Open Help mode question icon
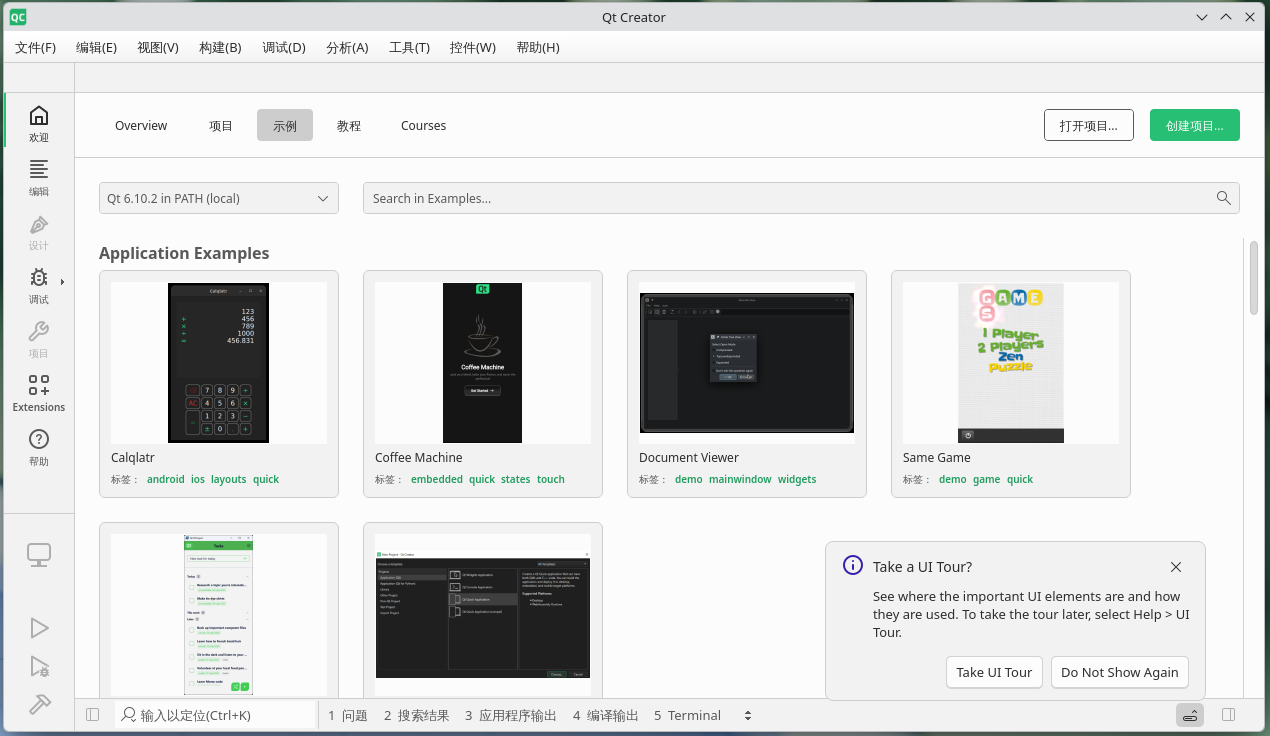 [38, 439]
